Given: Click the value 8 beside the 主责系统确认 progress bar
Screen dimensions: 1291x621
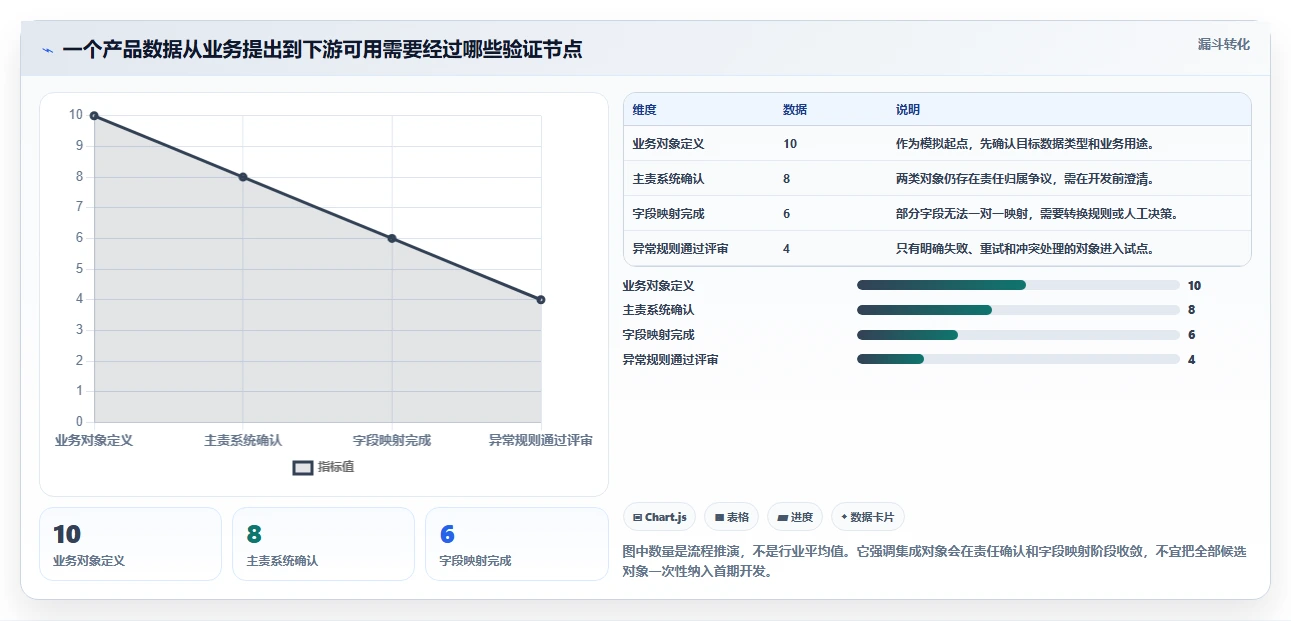Looking at the screenshot, I should 1192,310.
